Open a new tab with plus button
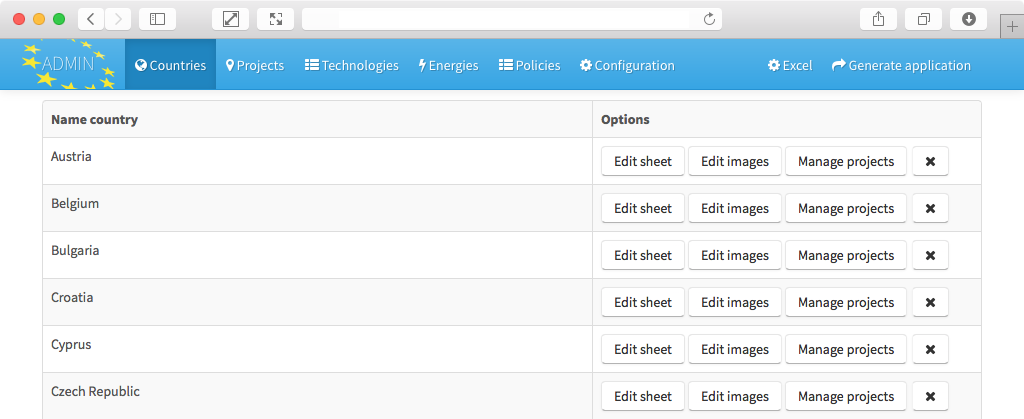 pyautogui.click(x=1013, y=27)
